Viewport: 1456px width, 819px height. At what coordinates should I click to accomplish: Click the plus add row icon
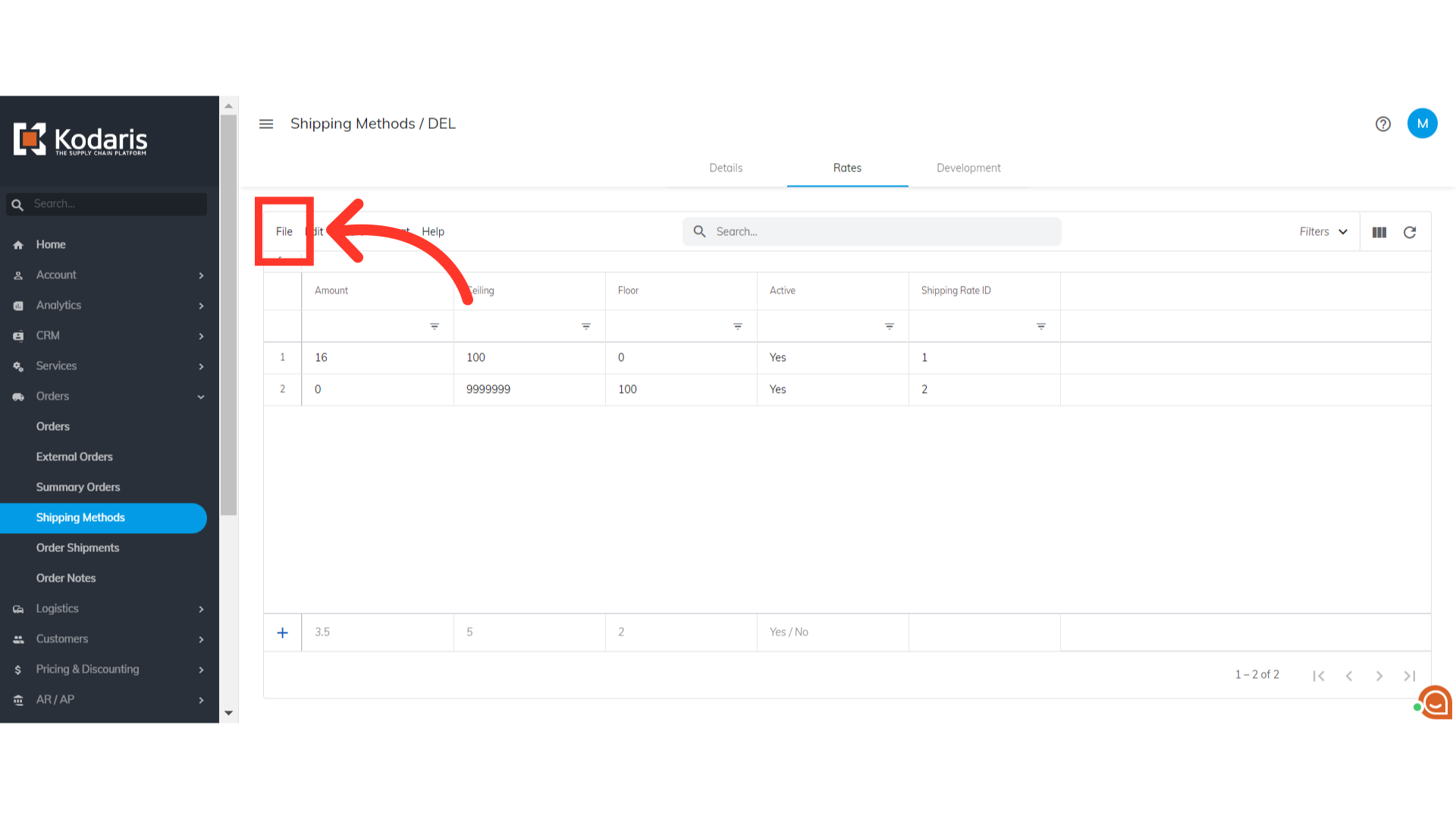tap(282, 632)
